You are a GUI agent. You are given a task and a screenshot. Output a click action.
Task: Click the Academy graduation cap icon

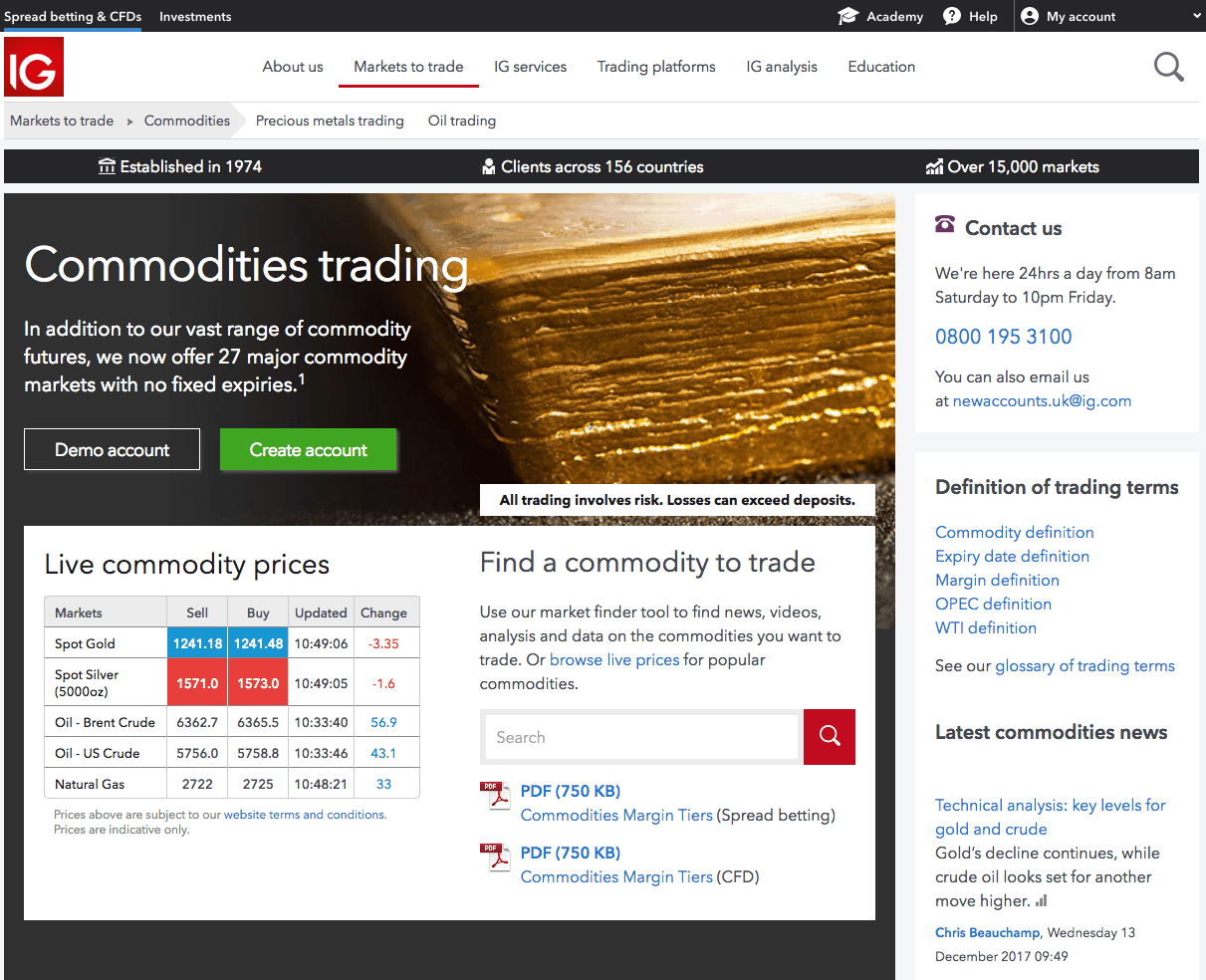[x=847, y=16]
